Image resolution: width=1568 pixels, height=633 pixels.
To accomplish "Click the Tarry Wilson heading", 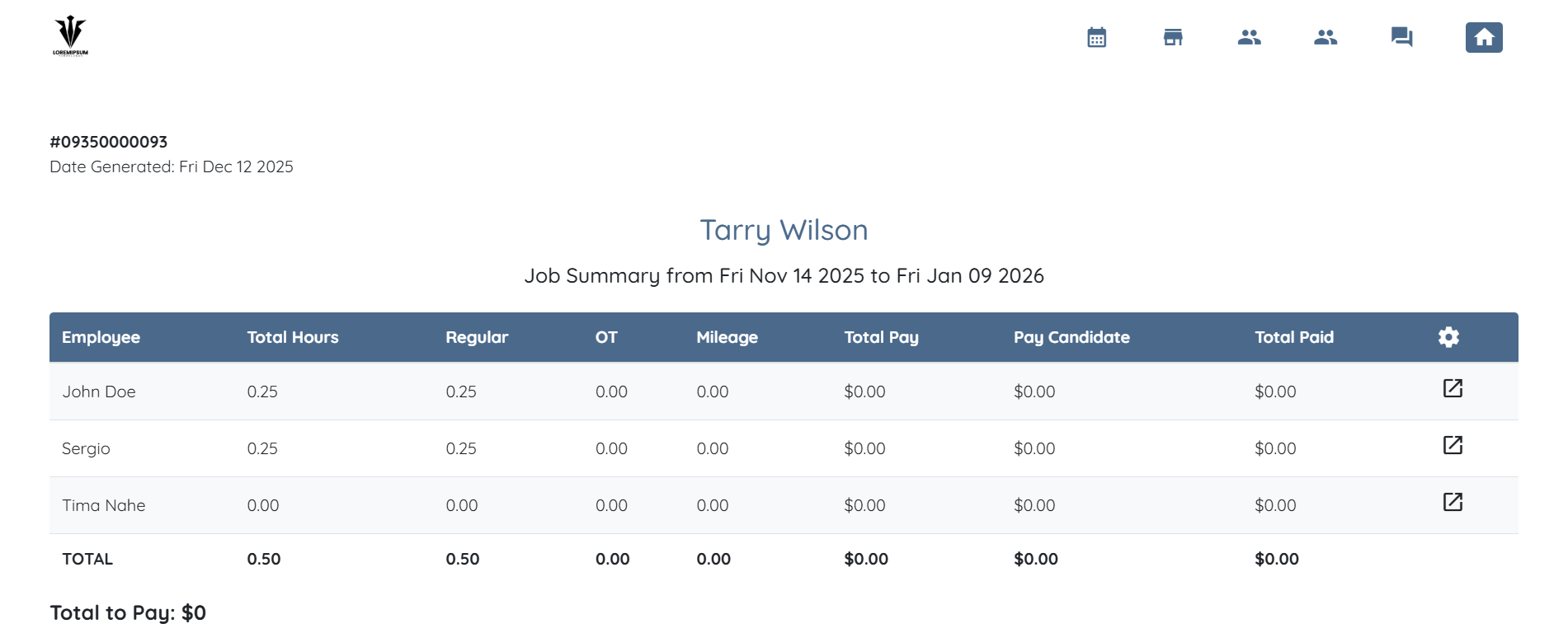I will (x=784, y=230).
